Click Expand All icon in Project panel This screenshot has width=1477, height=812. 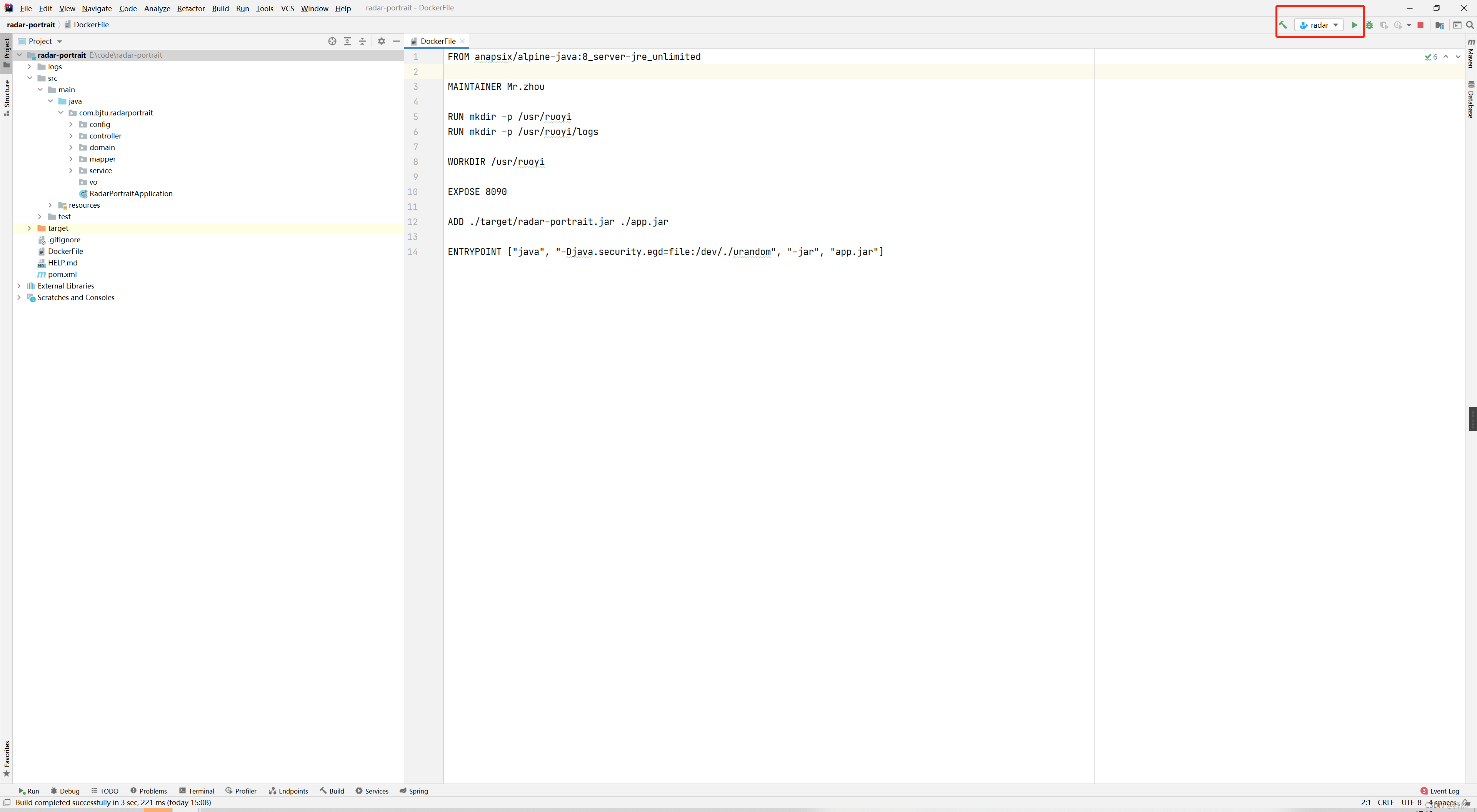point(347,41)
